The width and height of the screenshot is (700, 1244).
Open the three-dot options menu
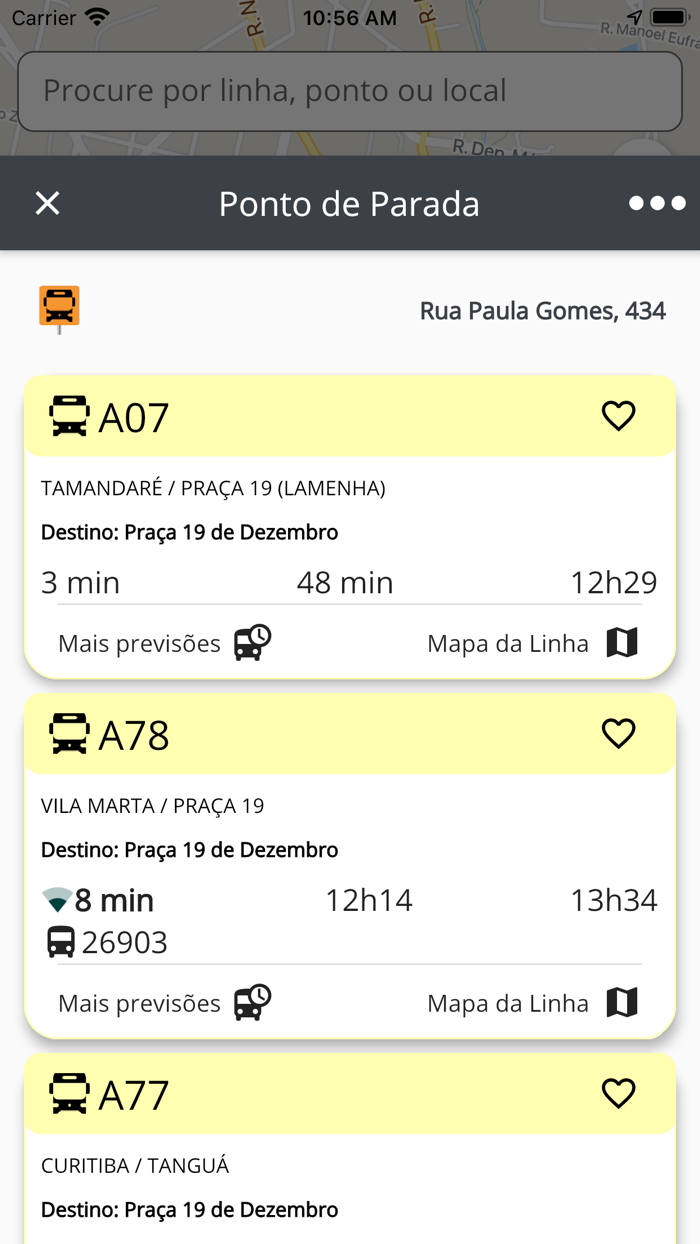[x=657, y=203]
